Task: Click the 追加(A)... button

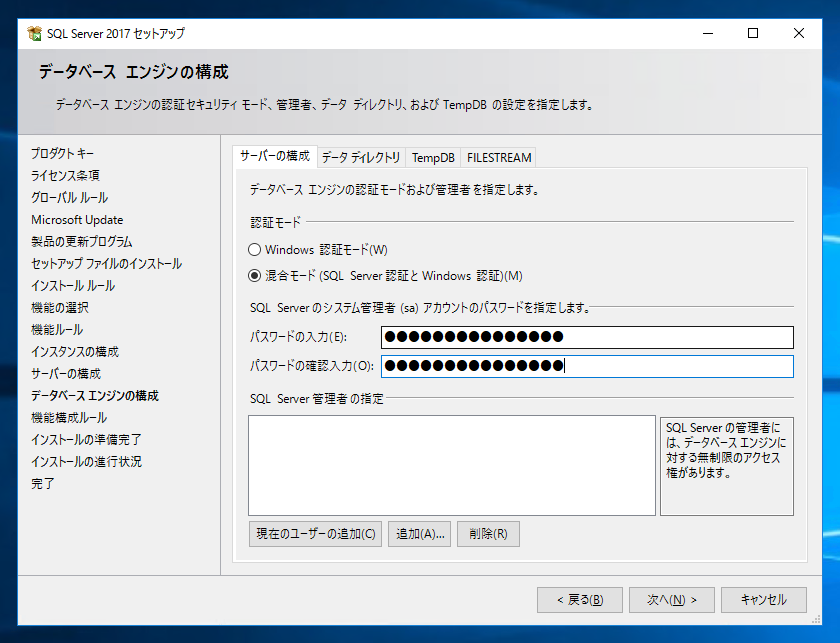Action: coord(419,534)
